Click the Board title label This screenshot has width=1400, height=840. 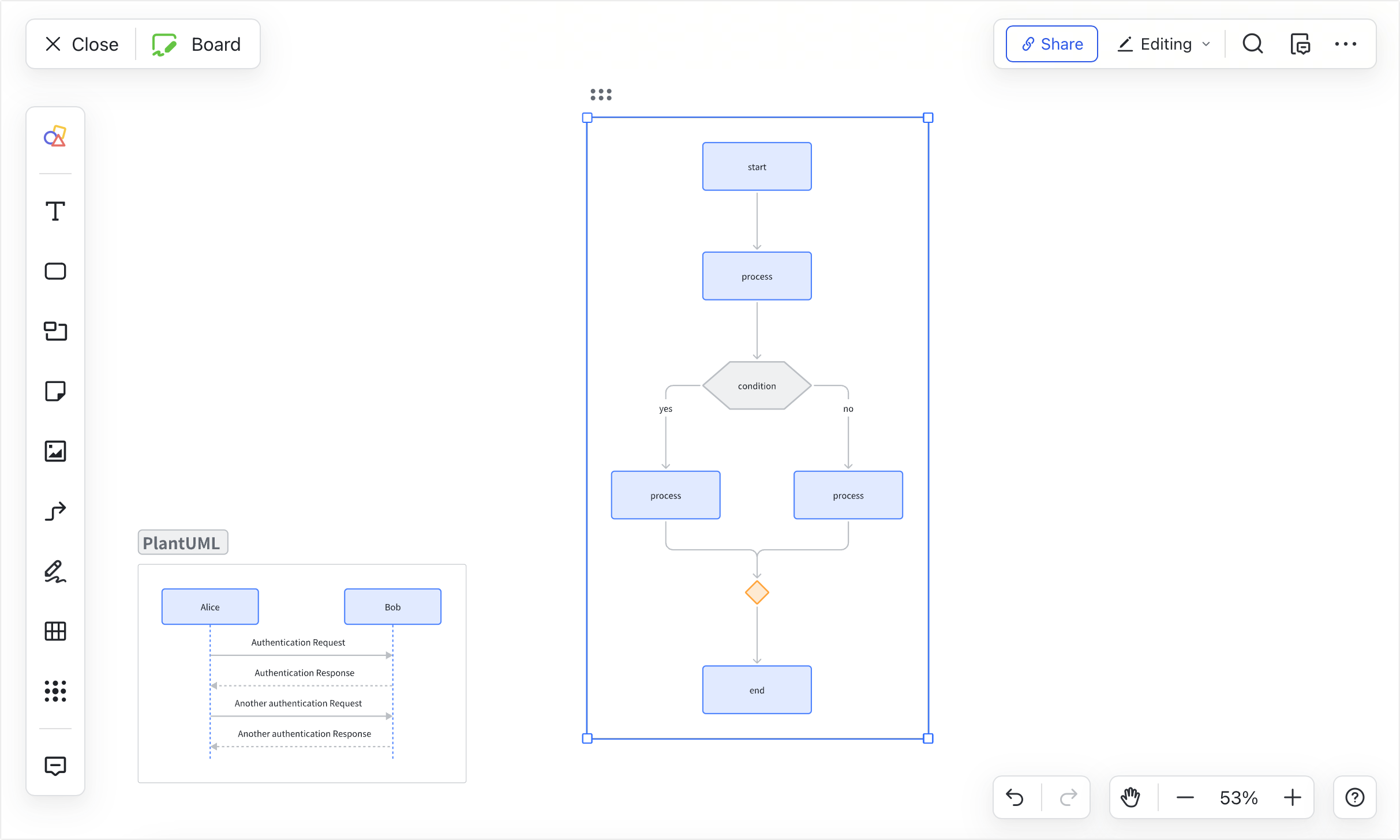pos(216,44)
